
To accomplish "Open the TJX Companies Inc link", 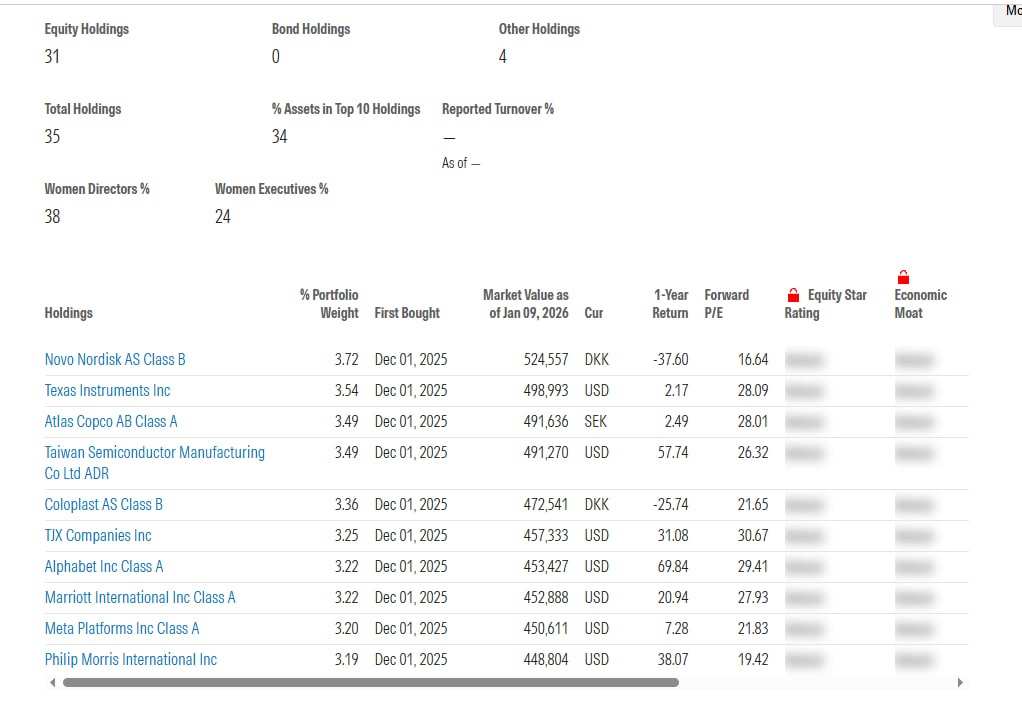I will pyautogui.click(x=98, y=536).
